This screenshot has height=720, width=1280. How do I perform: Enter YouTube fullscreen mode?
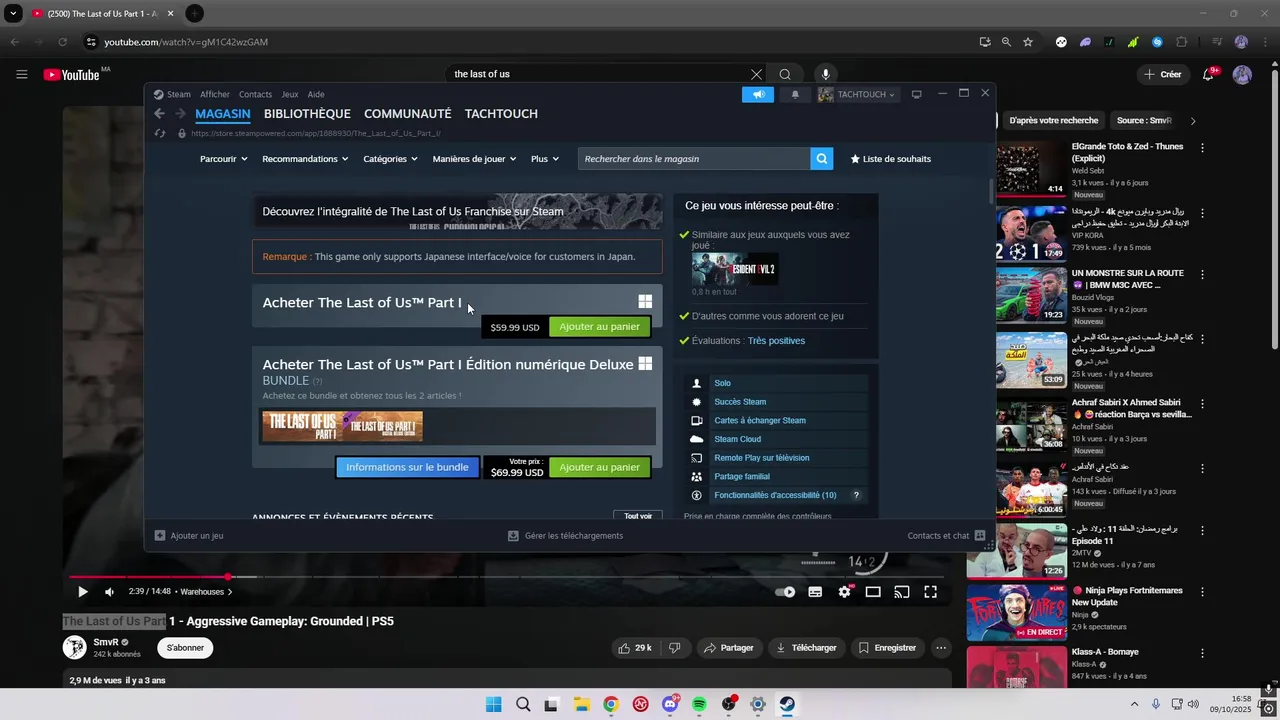930,592
